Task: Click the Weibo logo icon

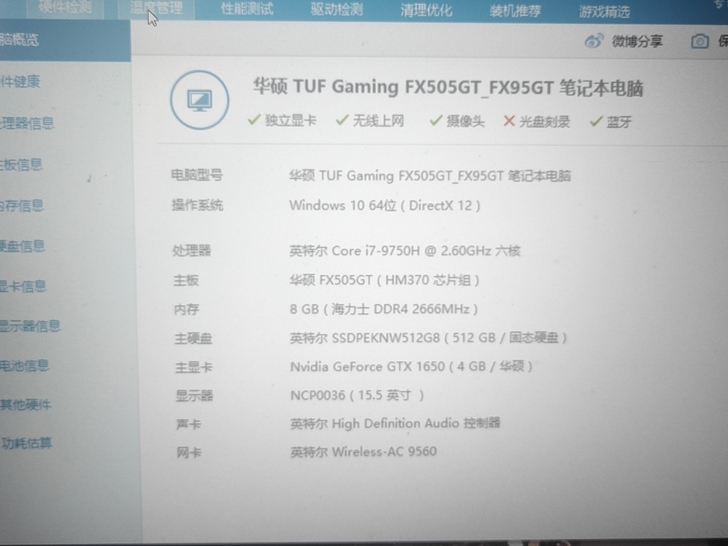Action: (x=594, y=41)
